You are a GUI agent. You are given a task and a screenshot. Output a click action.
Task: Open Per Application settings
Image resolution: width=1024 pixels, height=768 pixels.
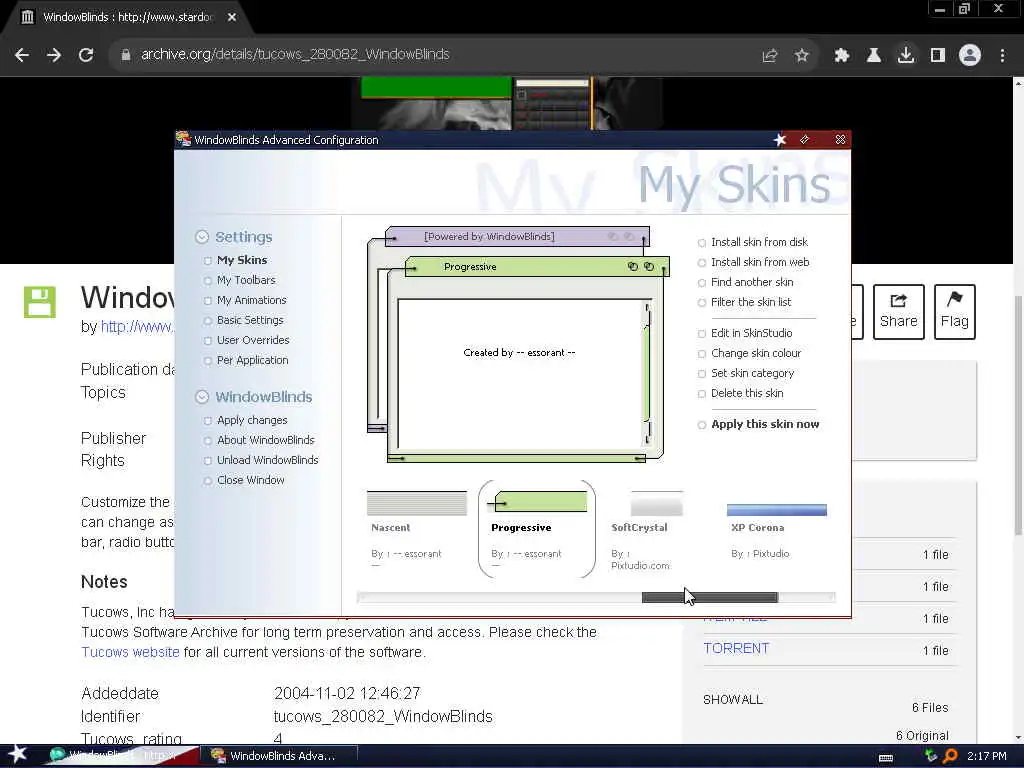(x=252, y=360)
